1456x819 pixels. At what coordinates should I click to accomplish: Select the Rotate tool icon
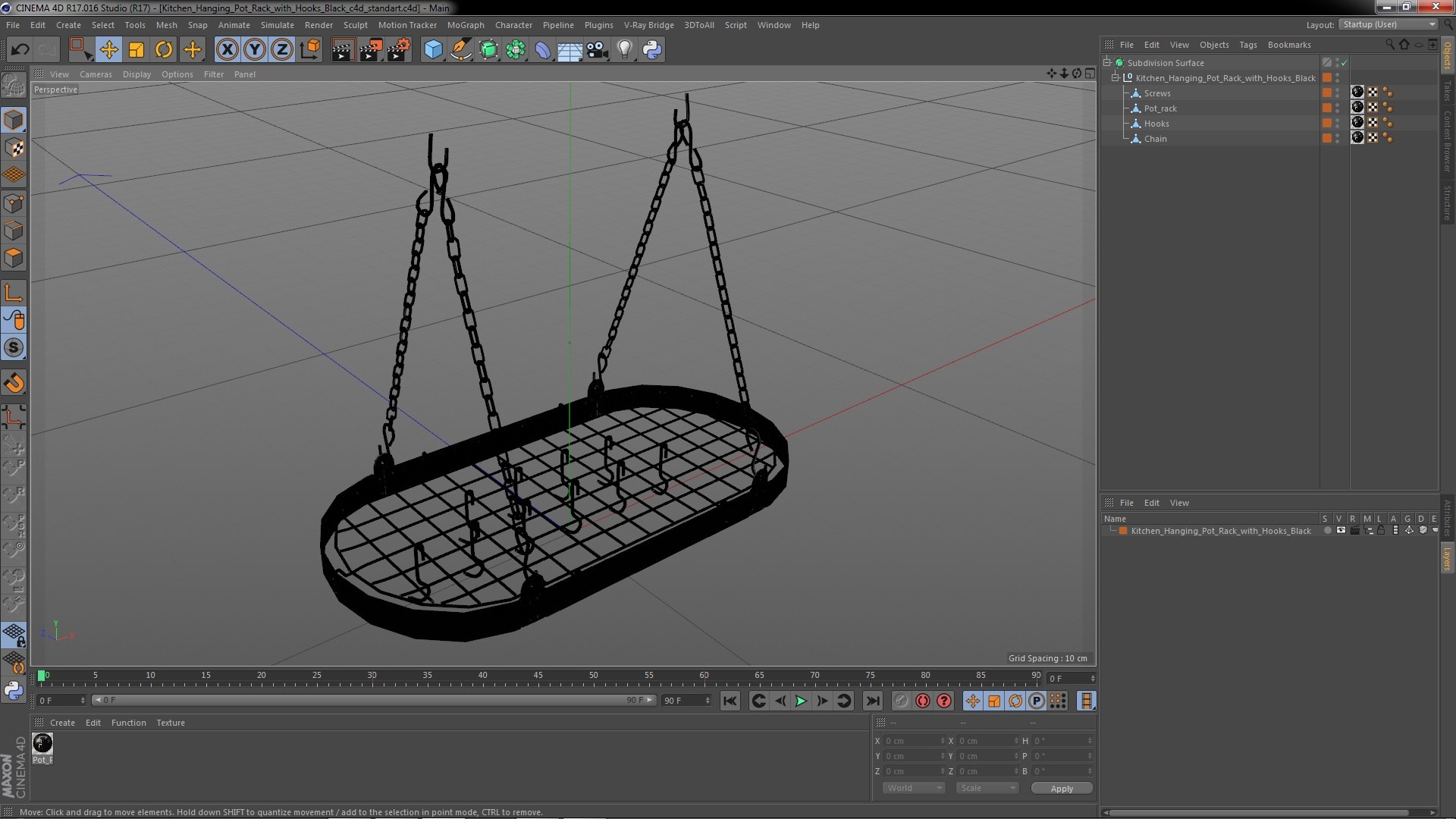tap(164, 50)
